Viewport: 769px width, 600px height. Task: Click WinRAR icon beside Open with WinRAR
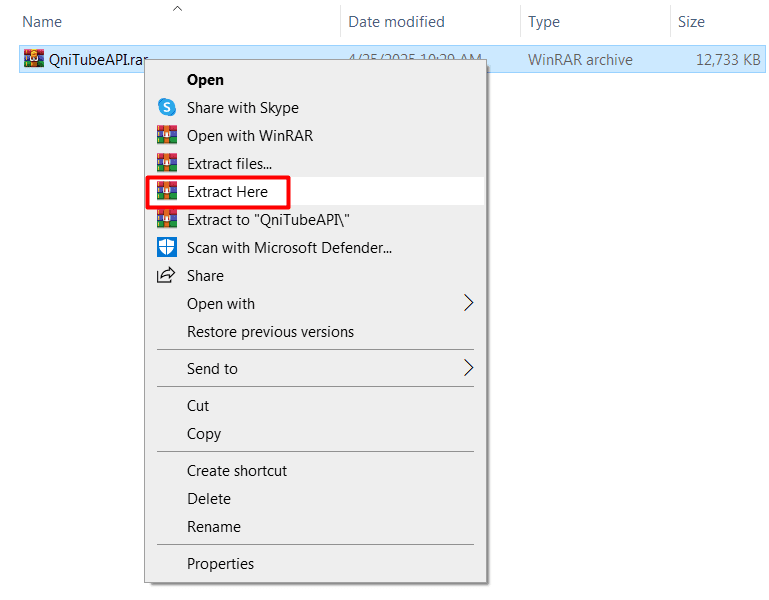click(167, 135)
